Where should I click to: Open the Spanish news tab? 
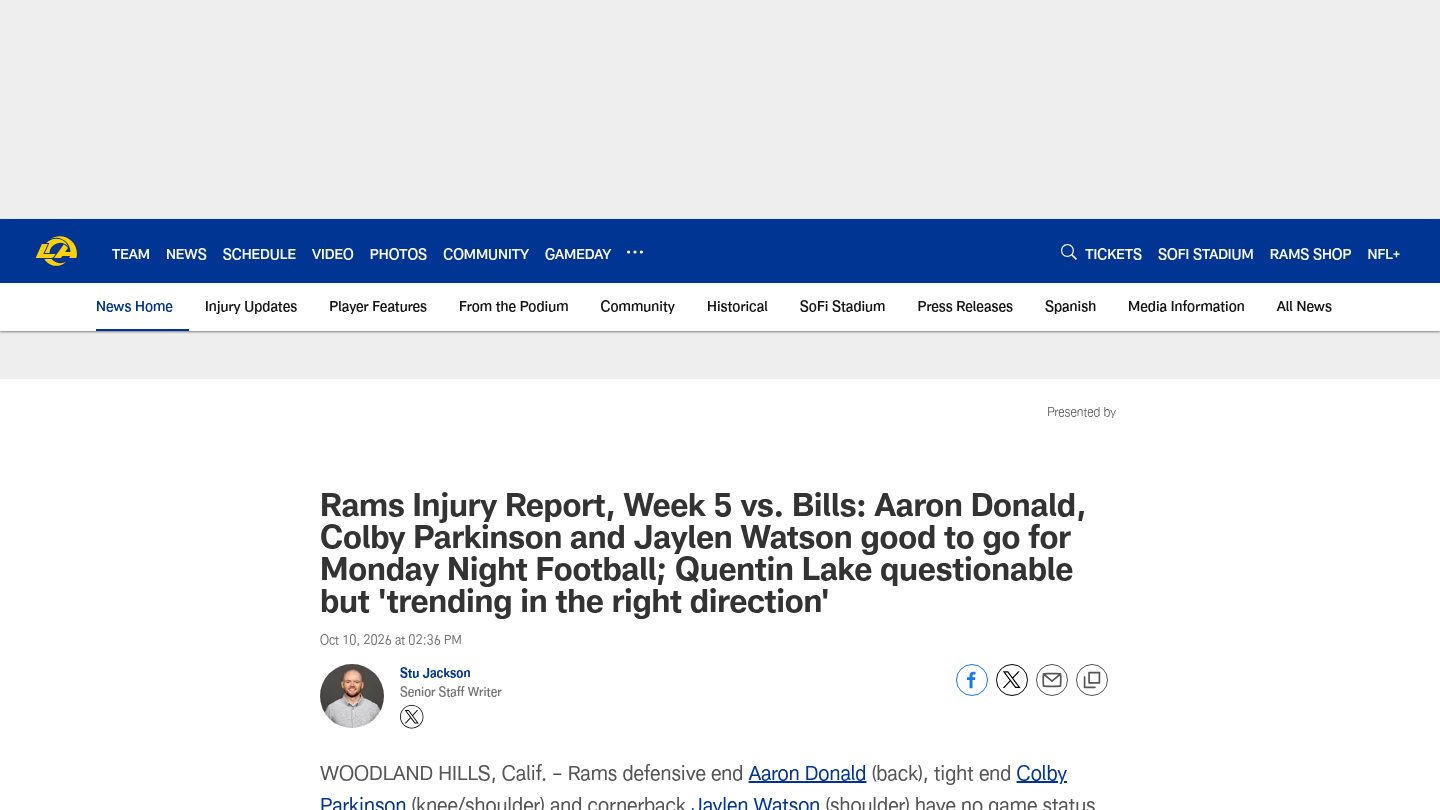coord(1070,307)
